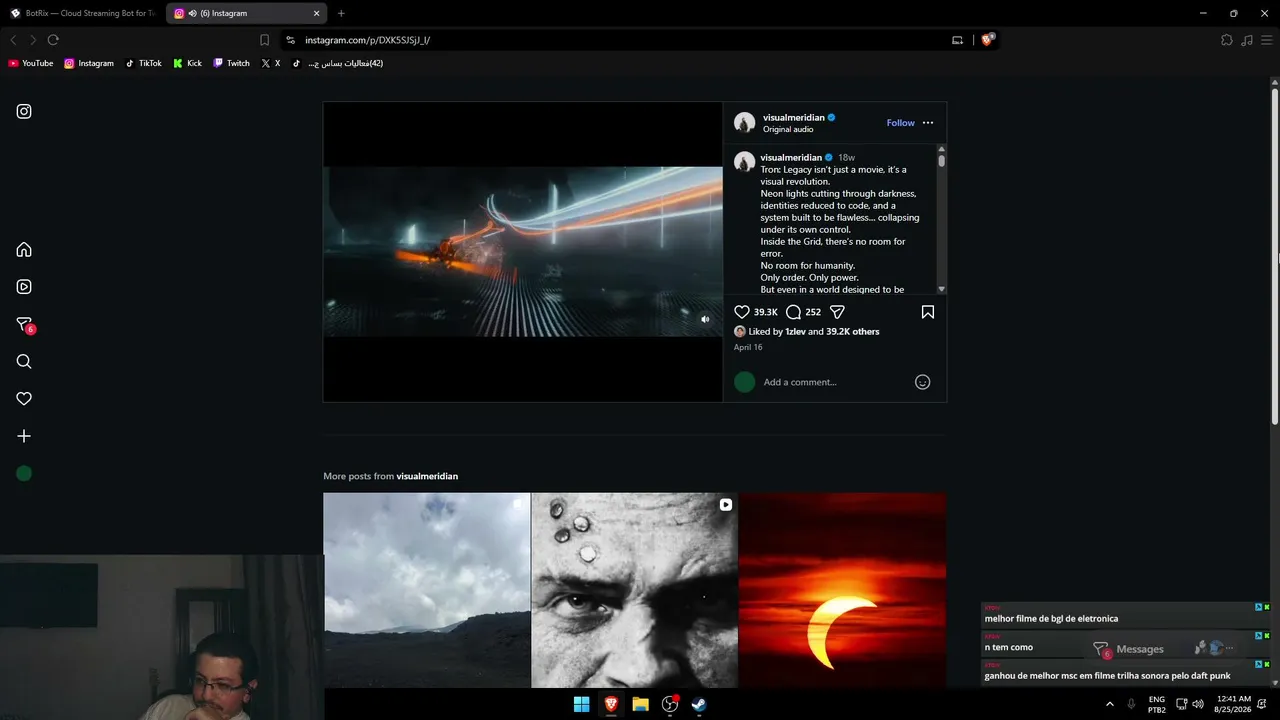Toggle the system tray microphone icon
The width and height of the screenshot is (1280, 720).
[x=1131, y=704]
